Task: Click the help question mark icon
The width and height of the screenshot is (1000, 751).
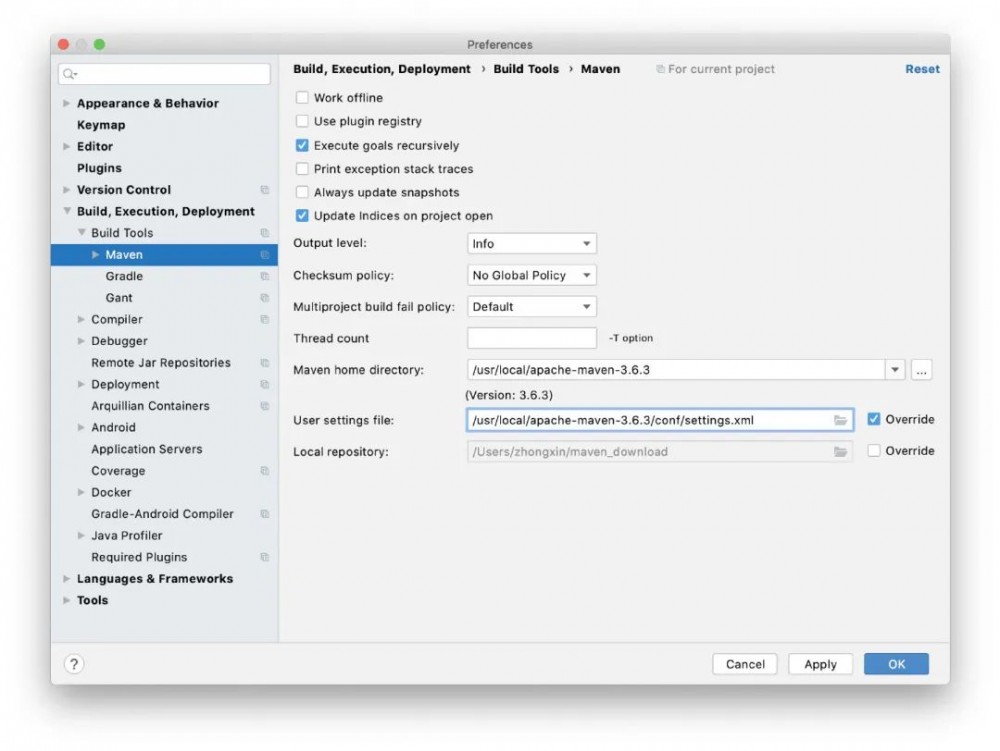Action: coord(74,664)
